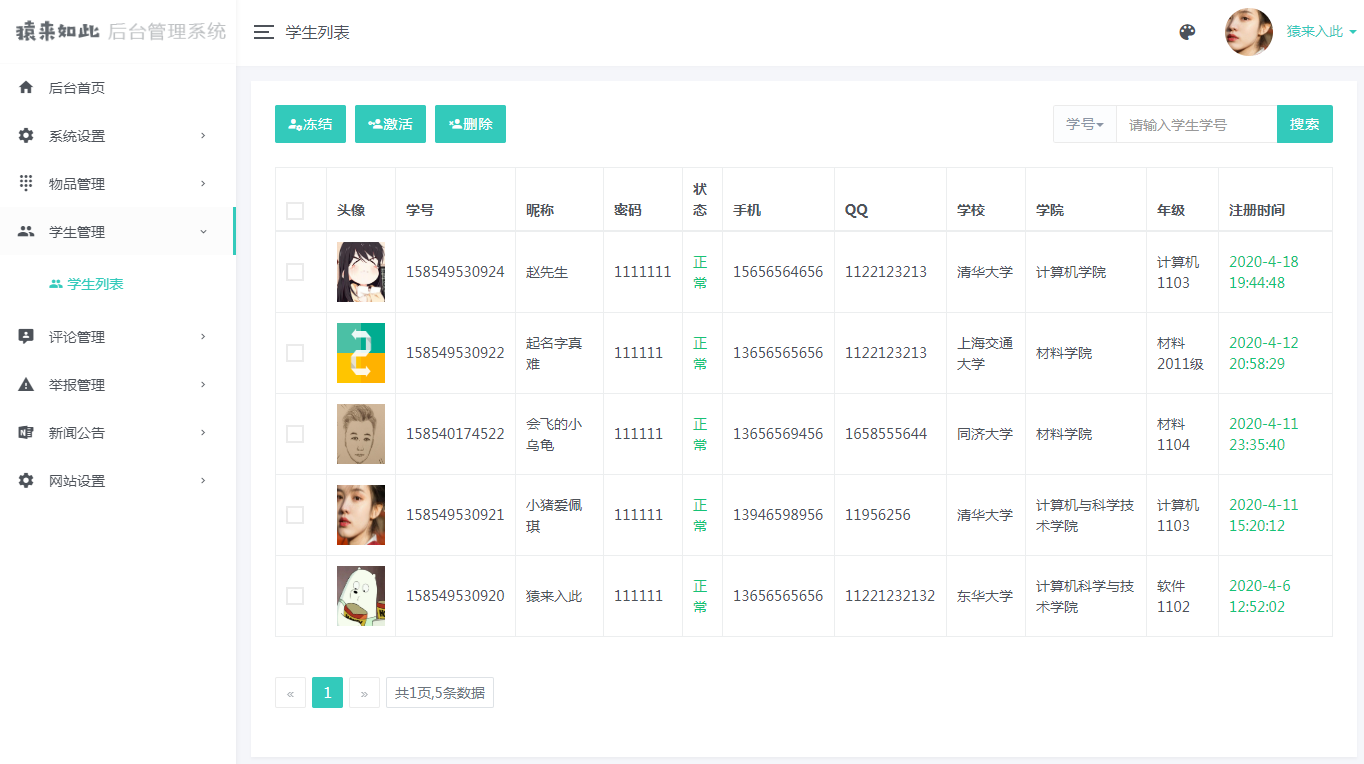Click the gear icon beside 系统设置

coord(26,136)
